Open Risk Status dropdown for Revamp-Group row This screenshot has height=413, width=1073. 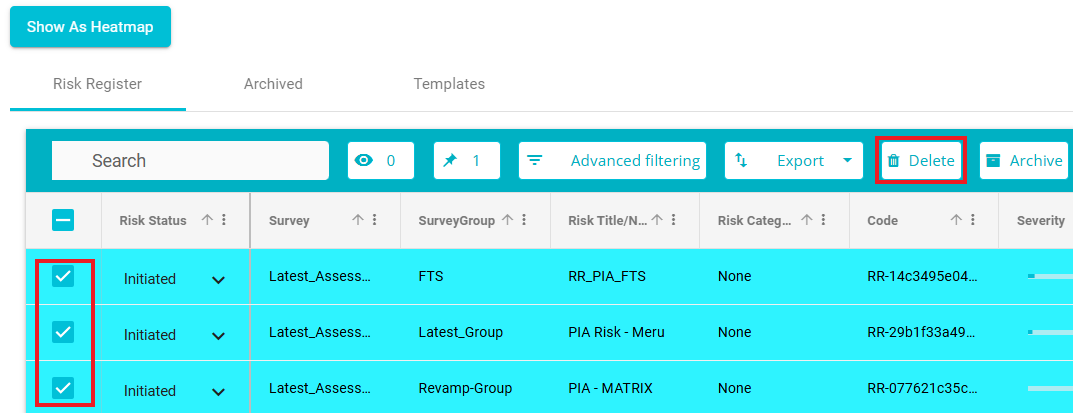coord(218,391)
